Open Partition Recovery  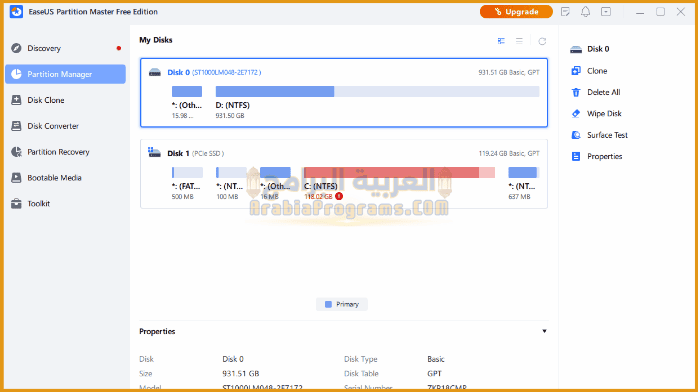pyautogui.click(x=65, y=152)
